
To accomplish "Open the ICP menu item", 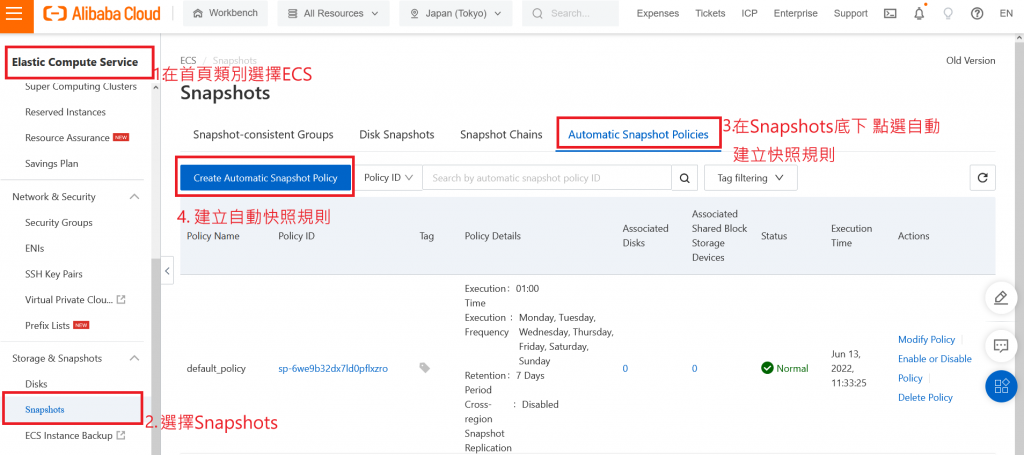I will click(750, 13).
